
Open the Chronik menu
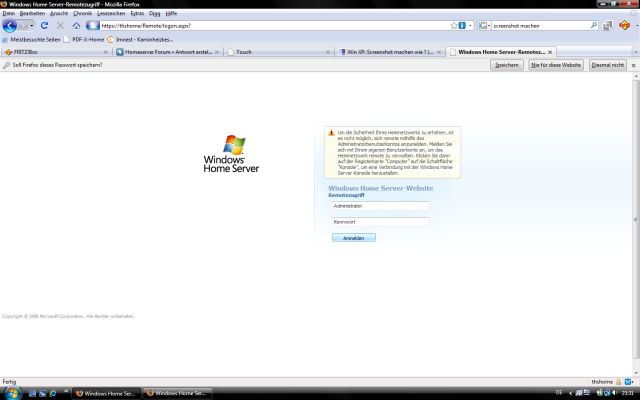tap(82, 13)
